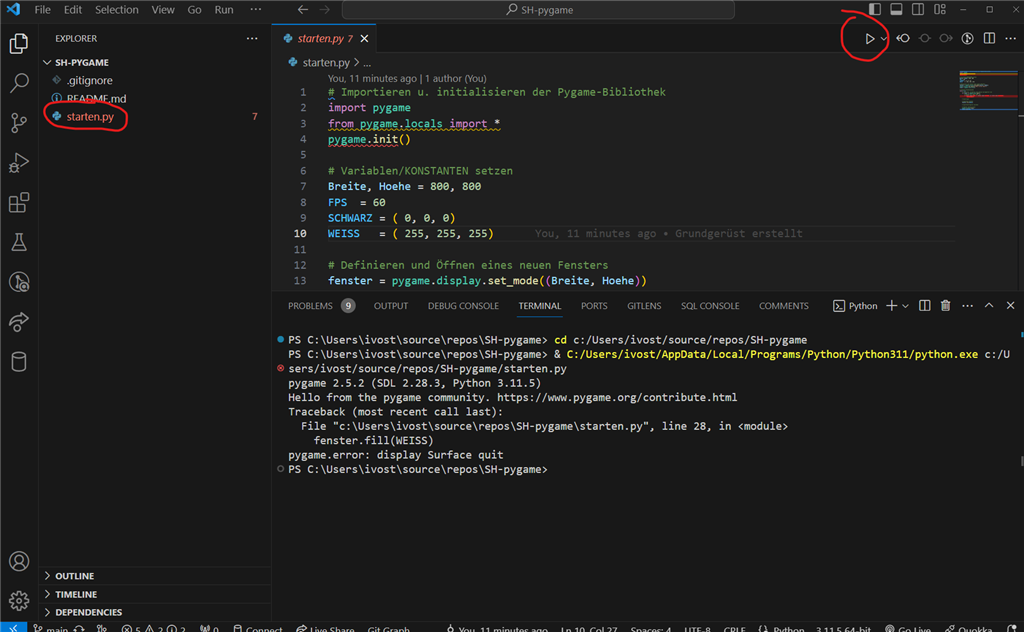
Task: Toggle the secondary sidebar layout button
Action: tap(918, 10)
